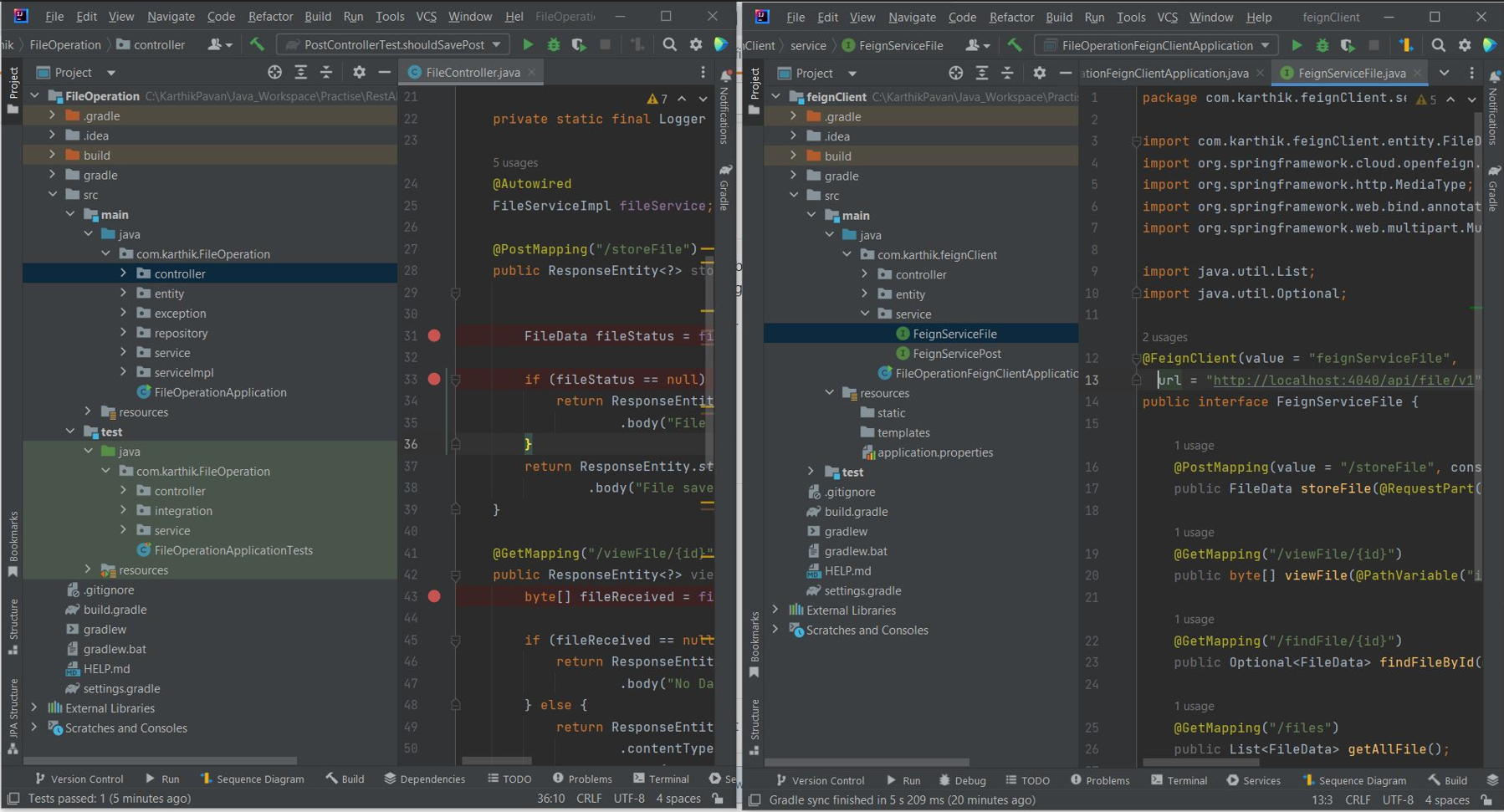Viewport: 1504px width, 812px height.
Task: Click the Debug bug icon in right toolbar
Action: (x=1322, y=45)
